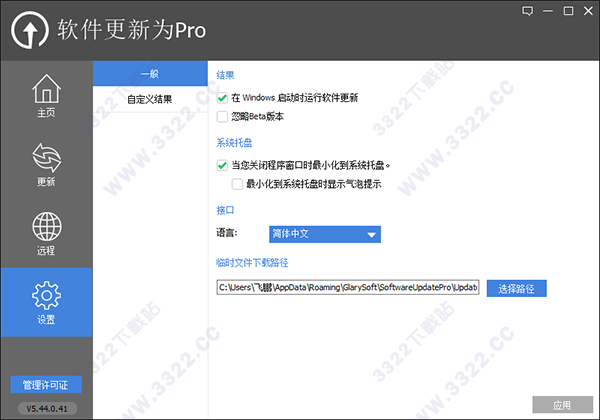This screenshot has height=420, width=600.
Task: Open the 主页 home section
Action: pos(46,96)
